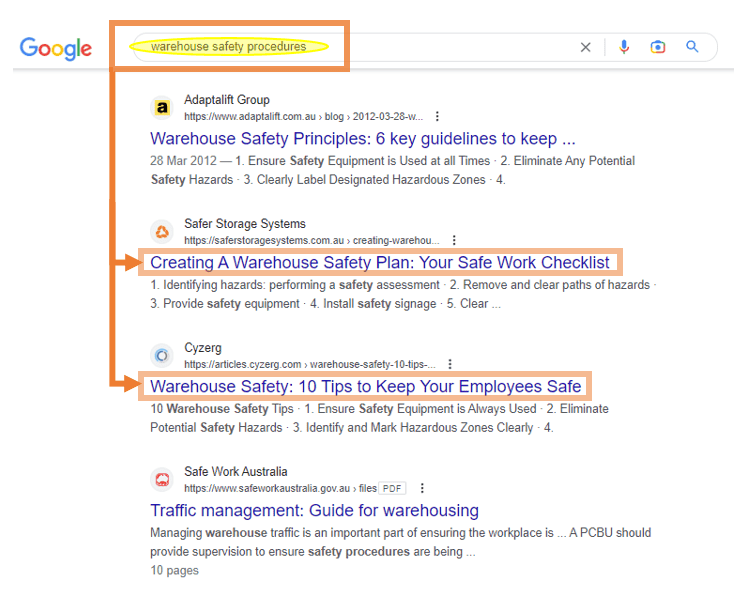
Task: Open three-dot menu for Safe Work Australia result
Action: click(x=422, y=488)
